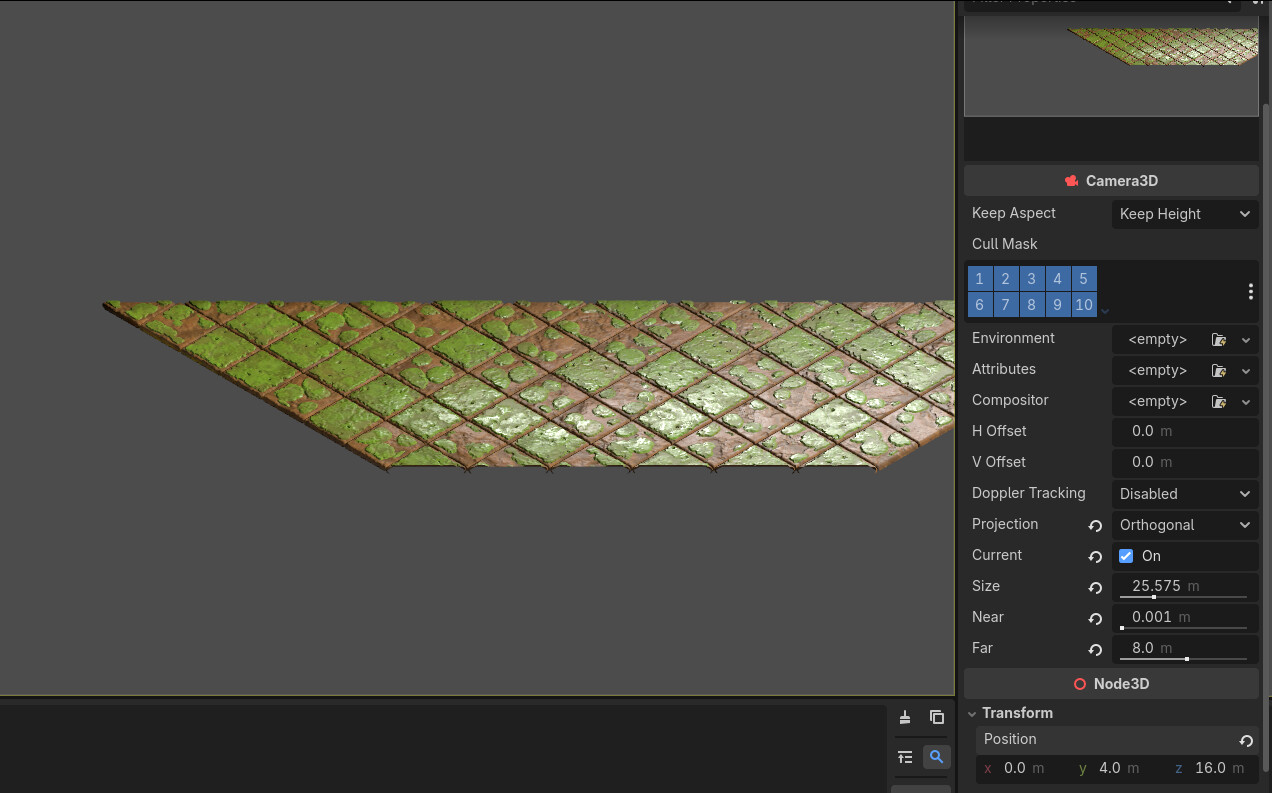Open Cull Mask three-dot options menu

(x=1250, y=292)
